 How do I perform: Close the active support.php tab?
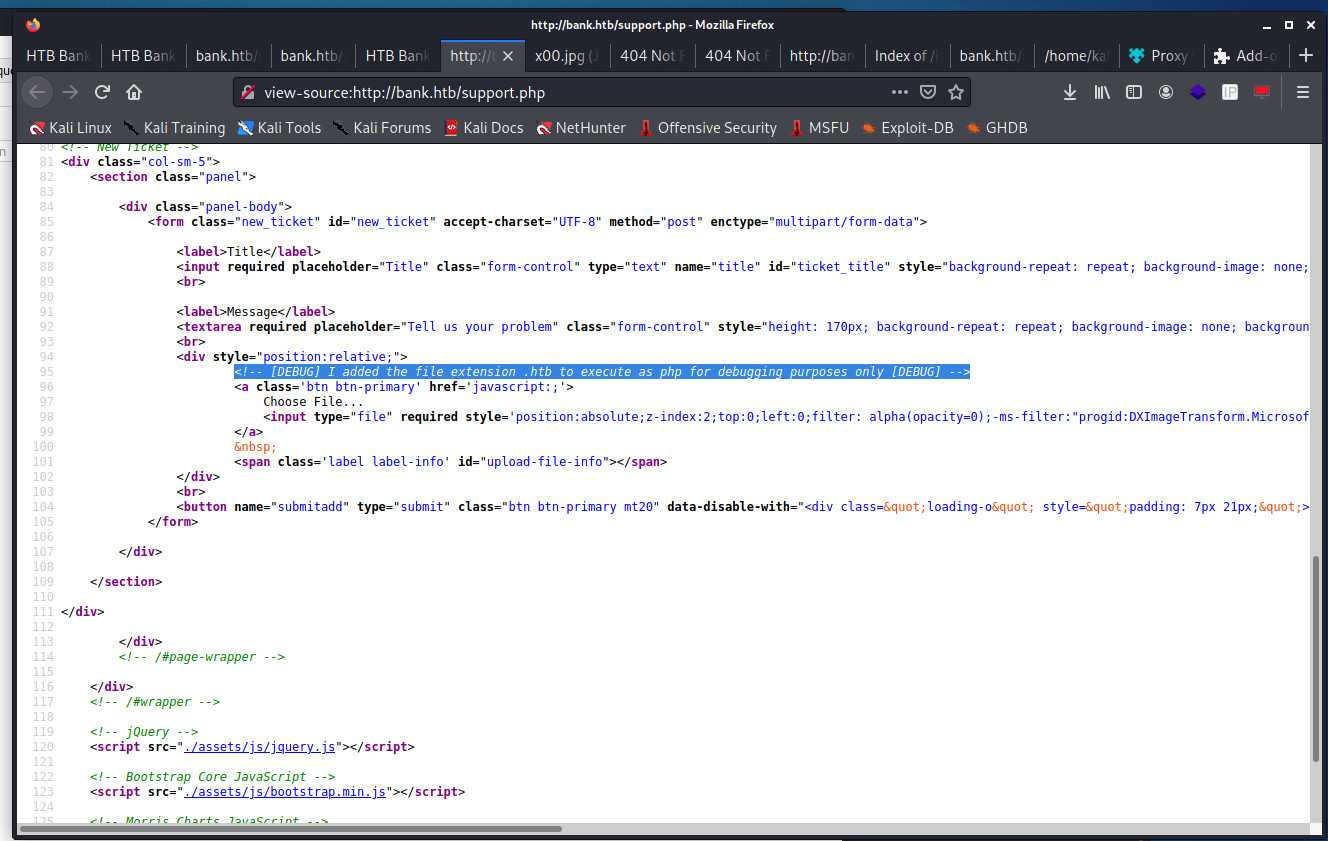[507, 56]
